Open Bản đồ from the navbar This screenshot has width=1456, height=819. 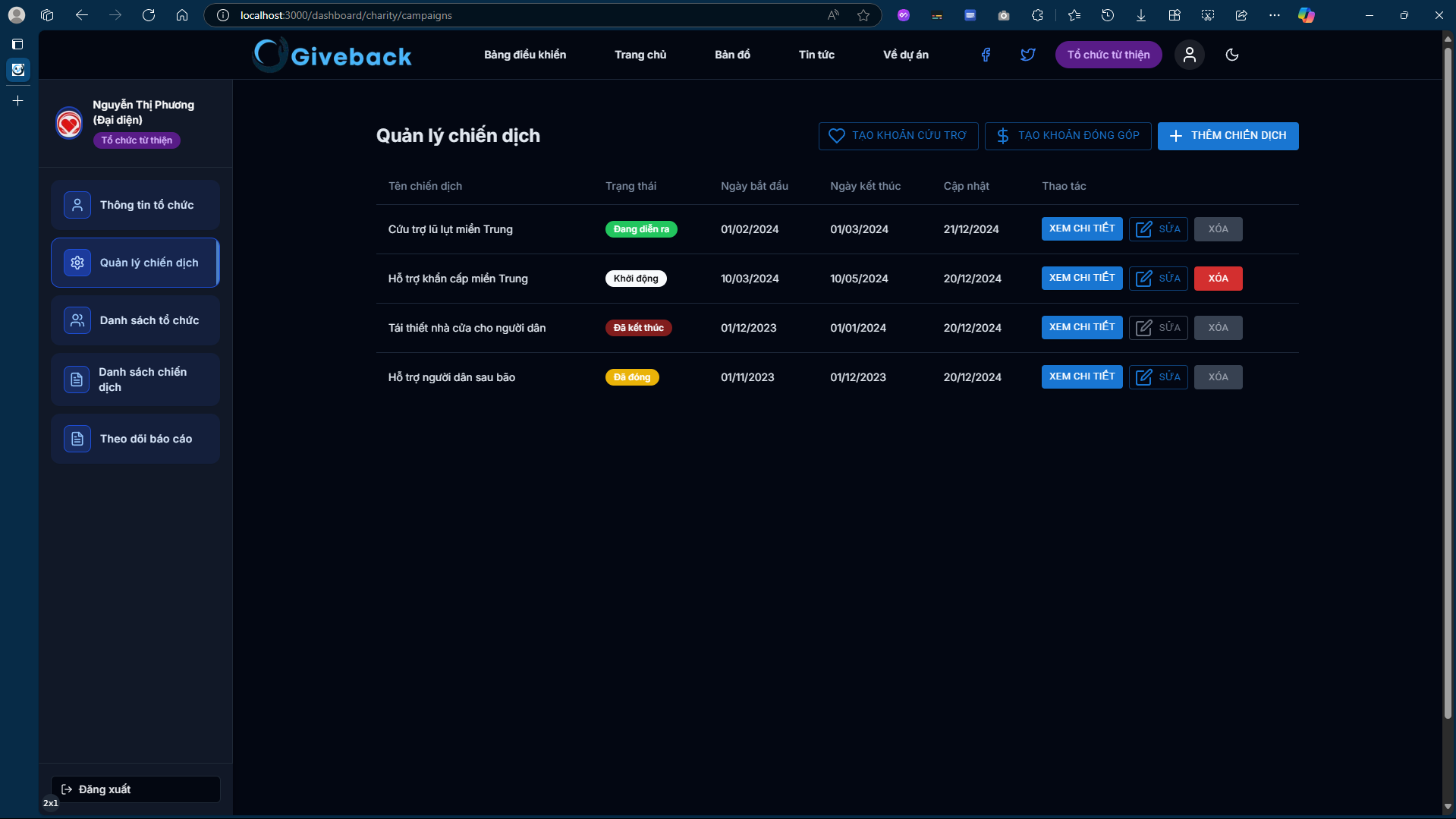[732, 55]
